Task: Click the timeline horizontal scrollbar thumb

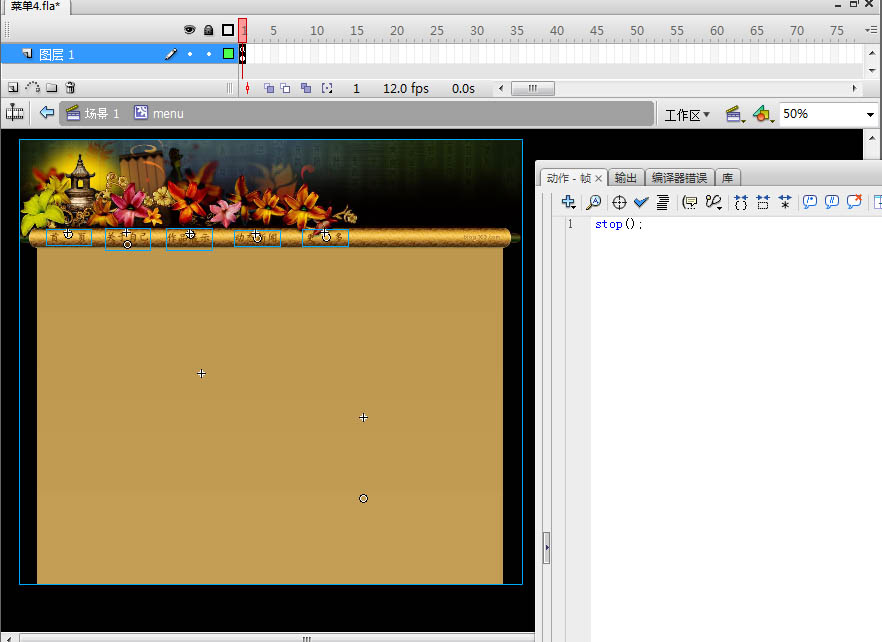Action: pos(533,88)
